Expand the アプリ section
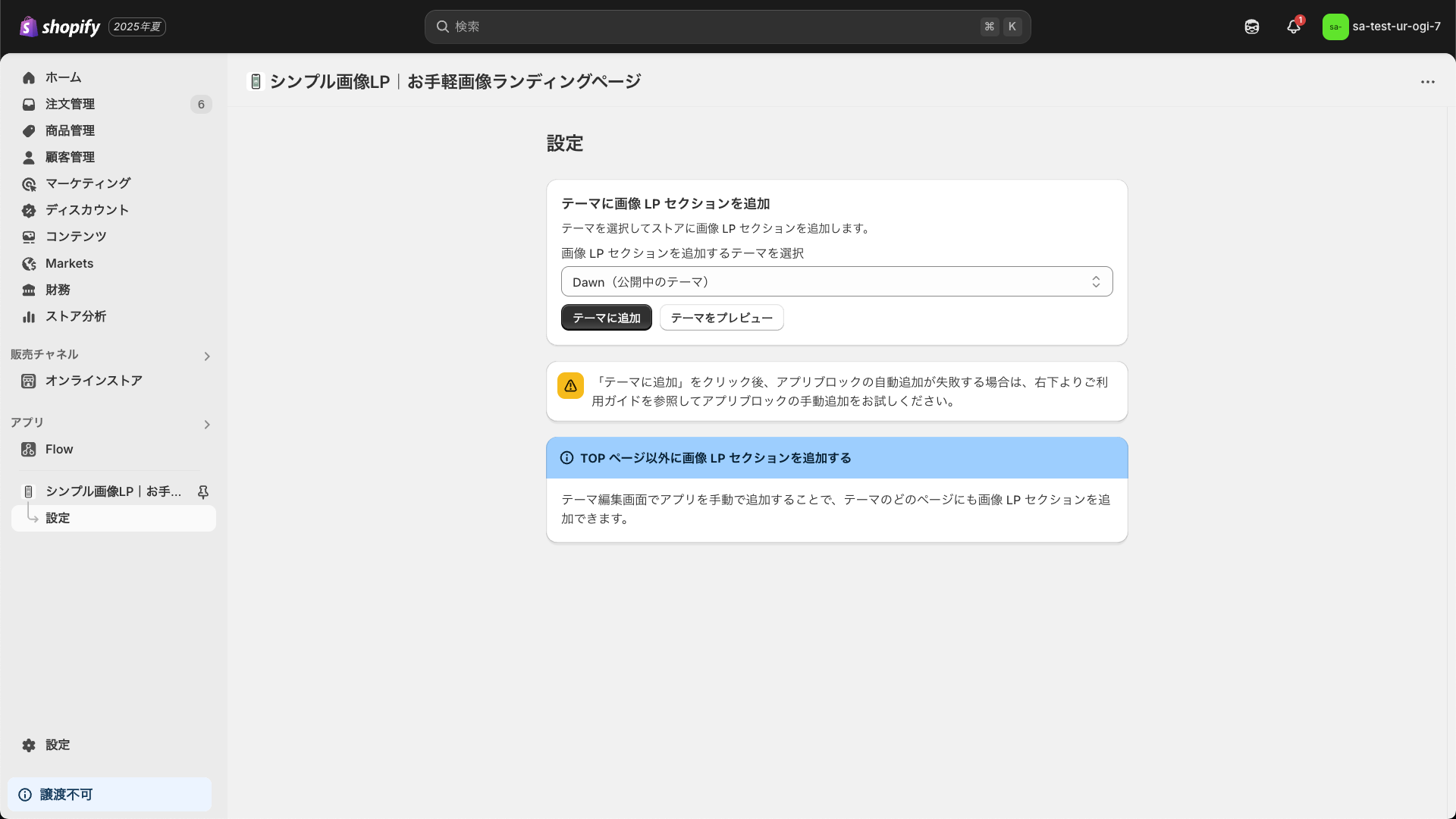Screen dimensions: 1456x819 tap(206, 425)
